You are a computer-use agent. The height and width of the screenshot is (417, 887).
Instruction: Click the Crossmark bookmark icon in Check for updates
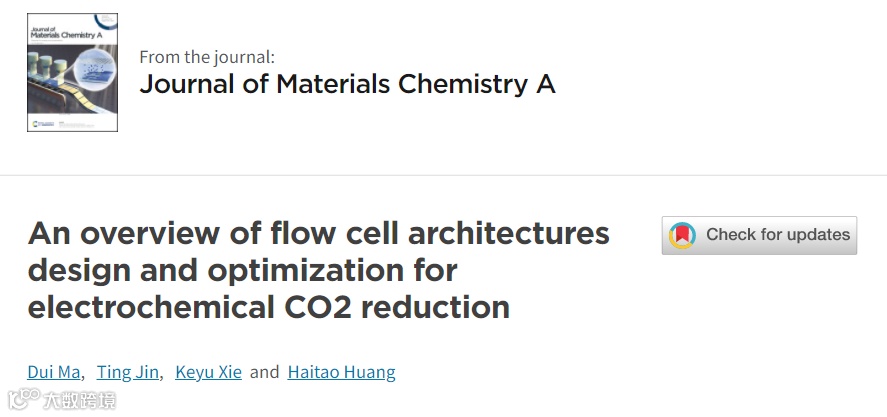[683, 235]
